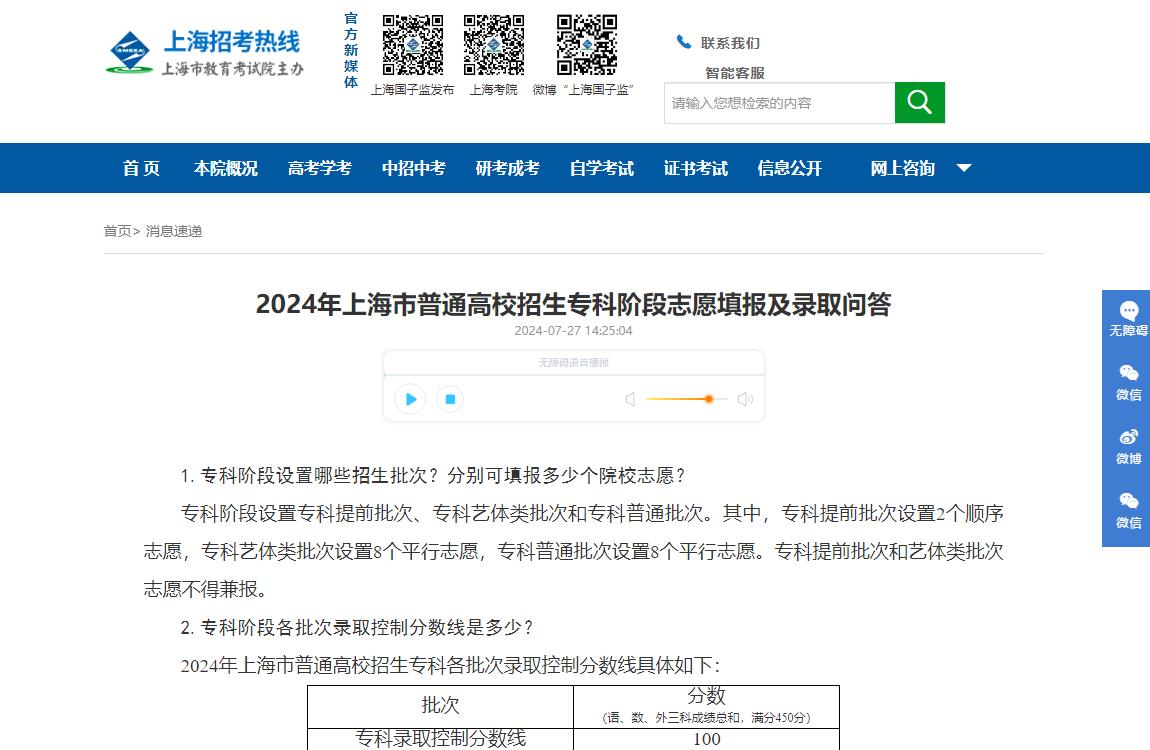Click the 上海考院 QR code
The height and width of the screenshot is (750, 1150).
[492, 45]
